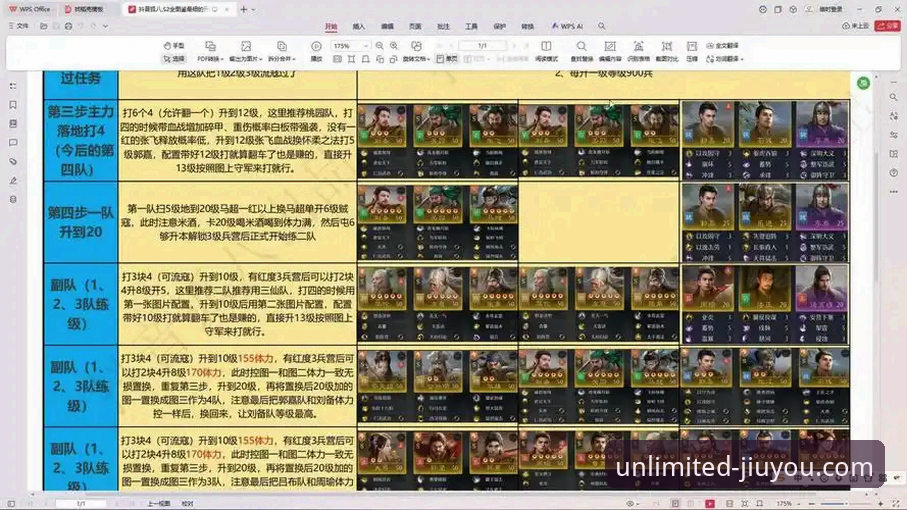
Task: Open WPS AI
Action: tap(567, 27)
